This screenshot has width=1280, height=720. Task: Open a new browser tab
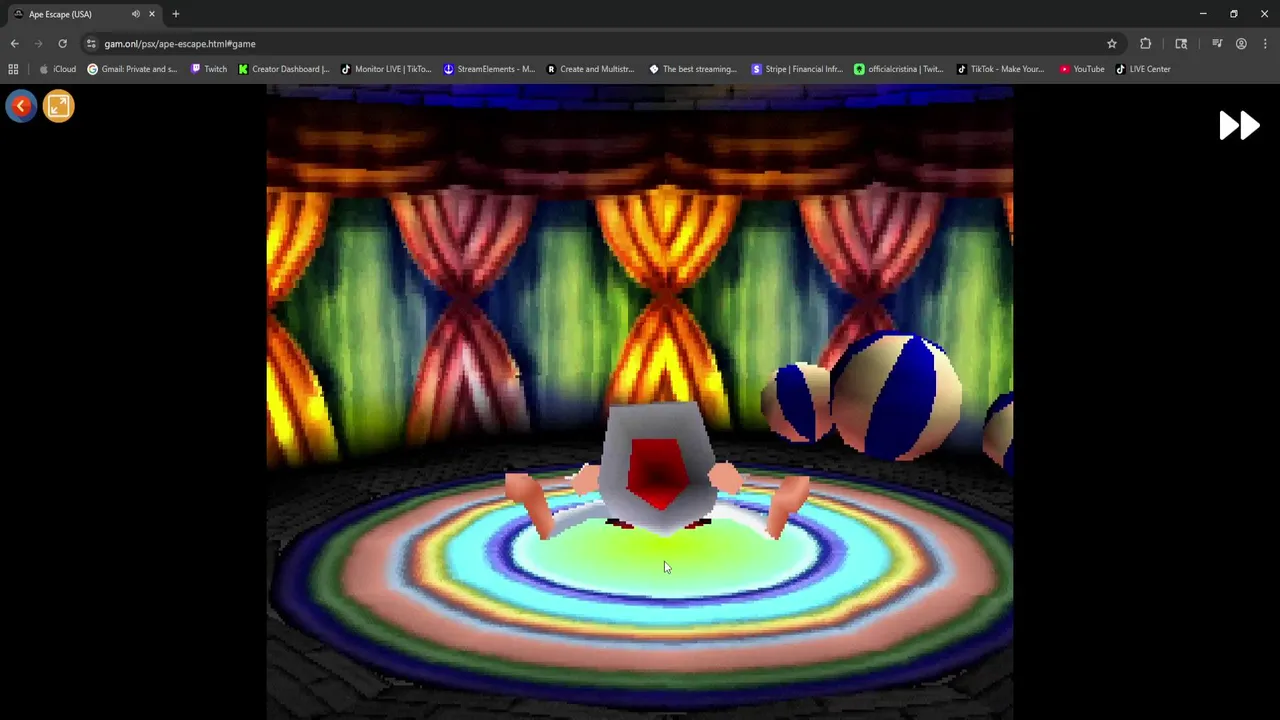click(176, 14)
